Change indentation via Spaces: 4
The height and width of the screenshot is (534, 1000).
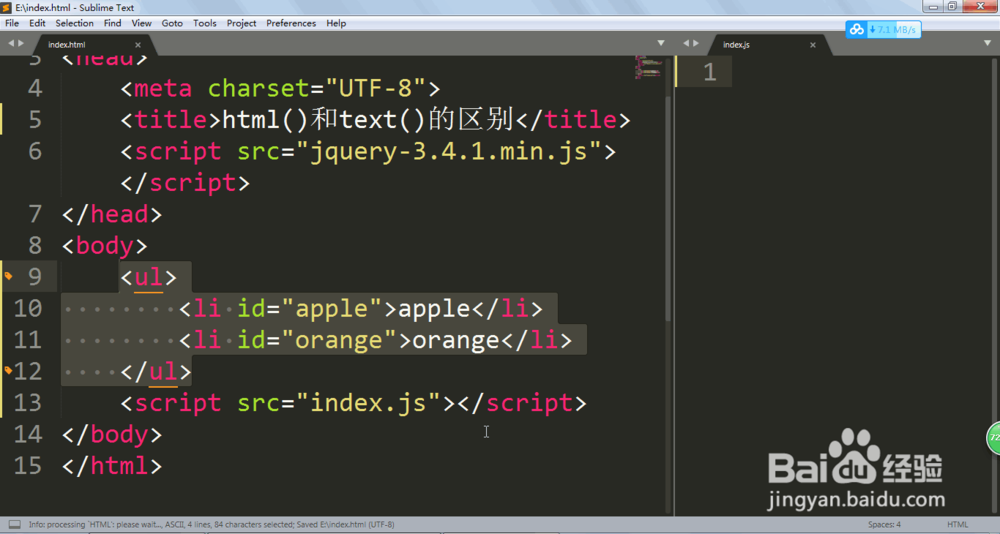884,524
